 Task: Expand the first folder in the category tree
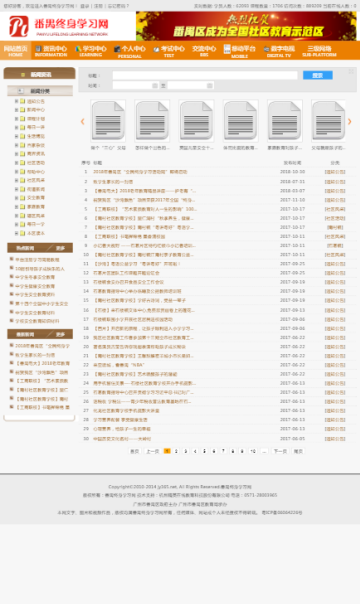17,101
